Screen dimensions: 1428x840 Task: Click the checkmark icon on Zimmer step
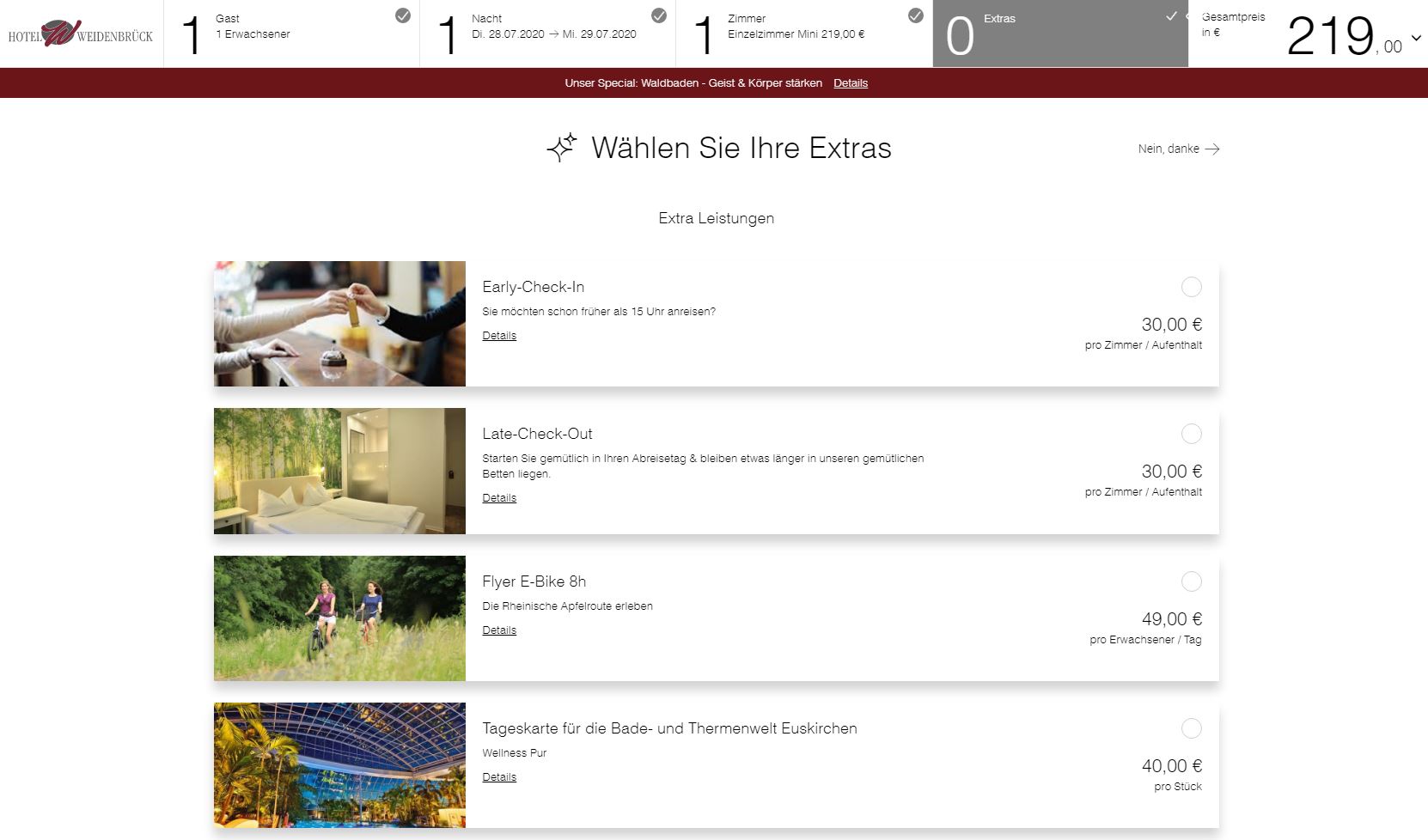pyautogui.click(x=916, y=15)
